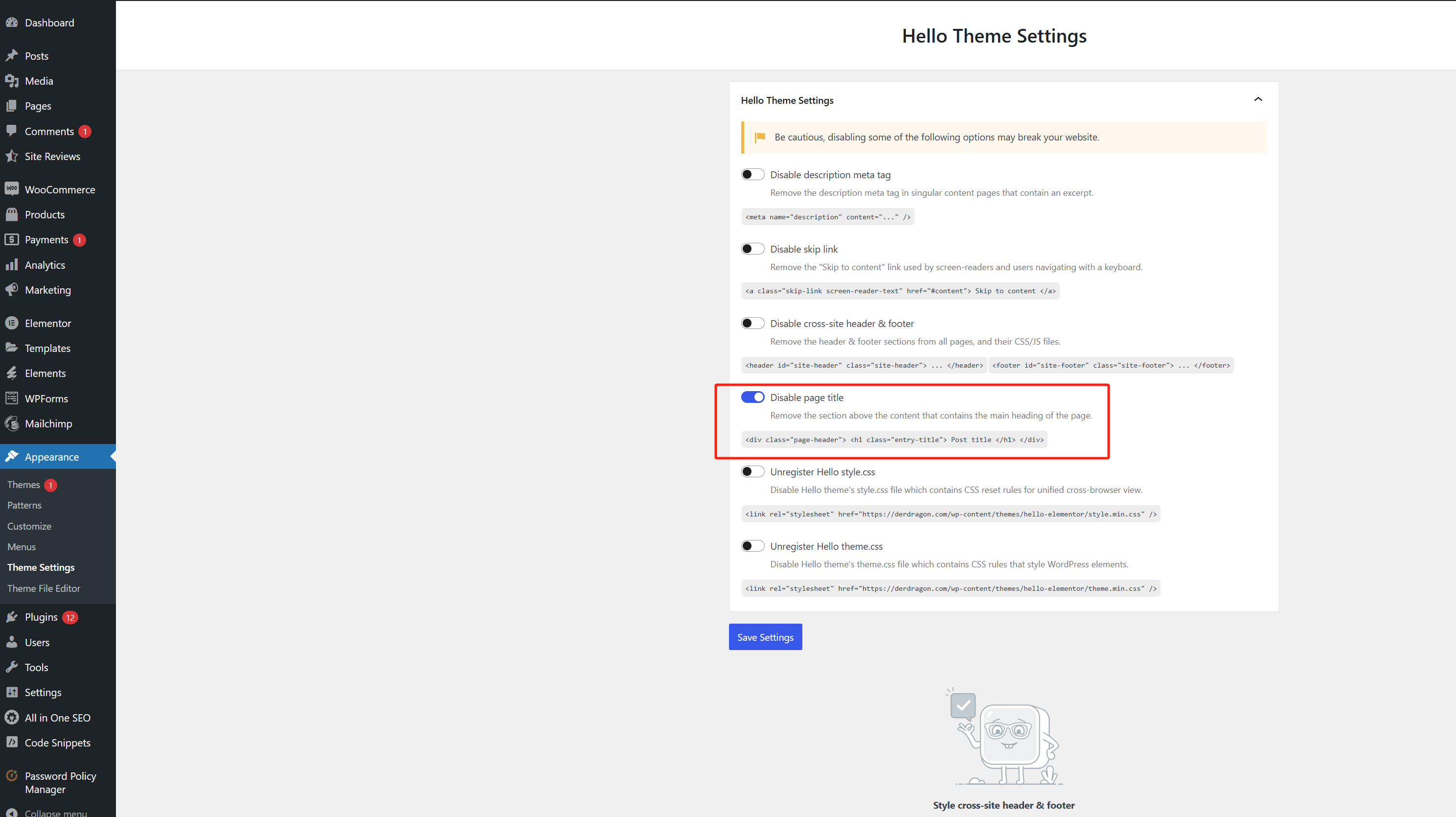Image resolution: width=1456 pixels, height=817 pixels.
Task: Click the Save Settings button
Action: (765, 637)
